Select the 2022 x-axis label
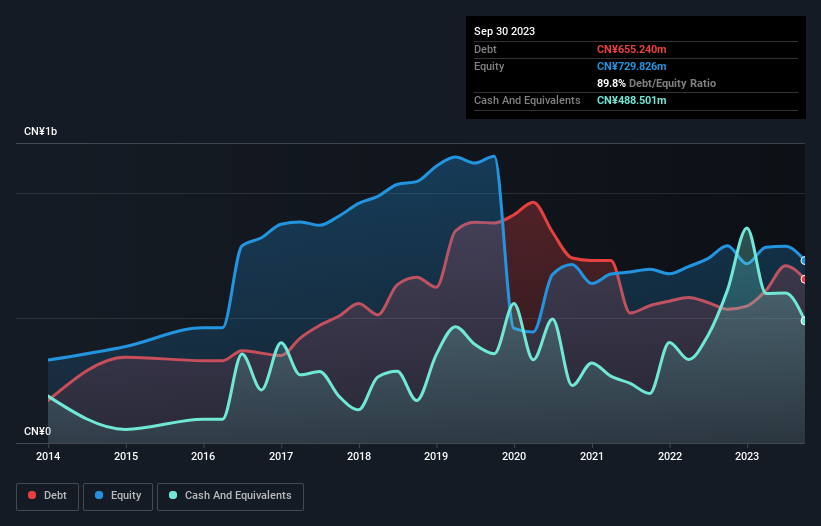This screenshot has height=526, width=821. click(x=670, y=456)
